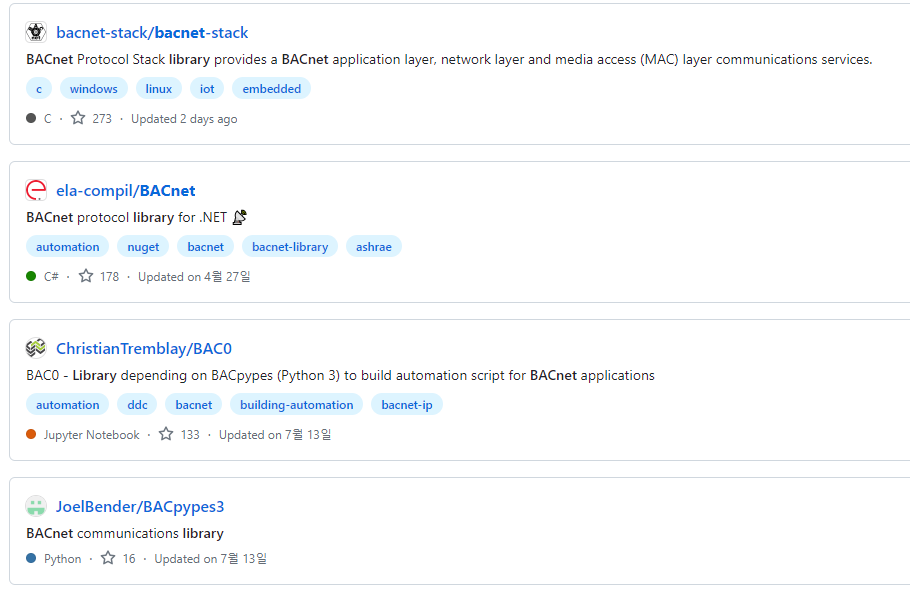The width and height of the screenshot is (910, 592).
Task: Click the star icon beside 273
Action: (78, 118)
